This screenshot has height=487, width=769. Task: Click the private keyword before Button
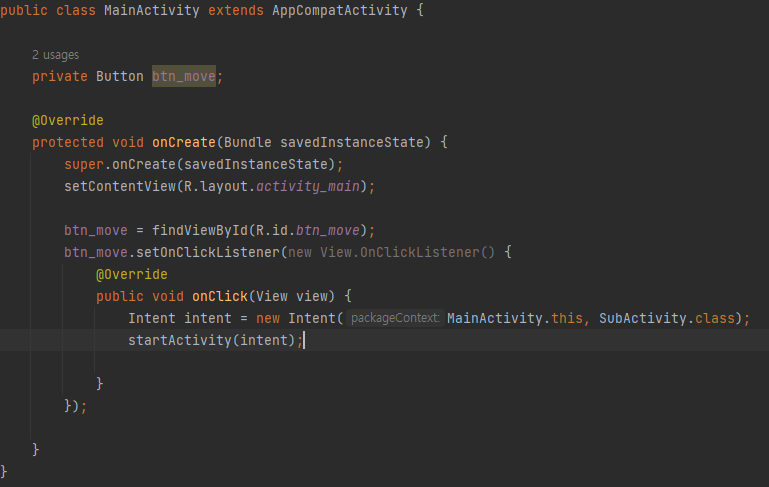[60, 77]
